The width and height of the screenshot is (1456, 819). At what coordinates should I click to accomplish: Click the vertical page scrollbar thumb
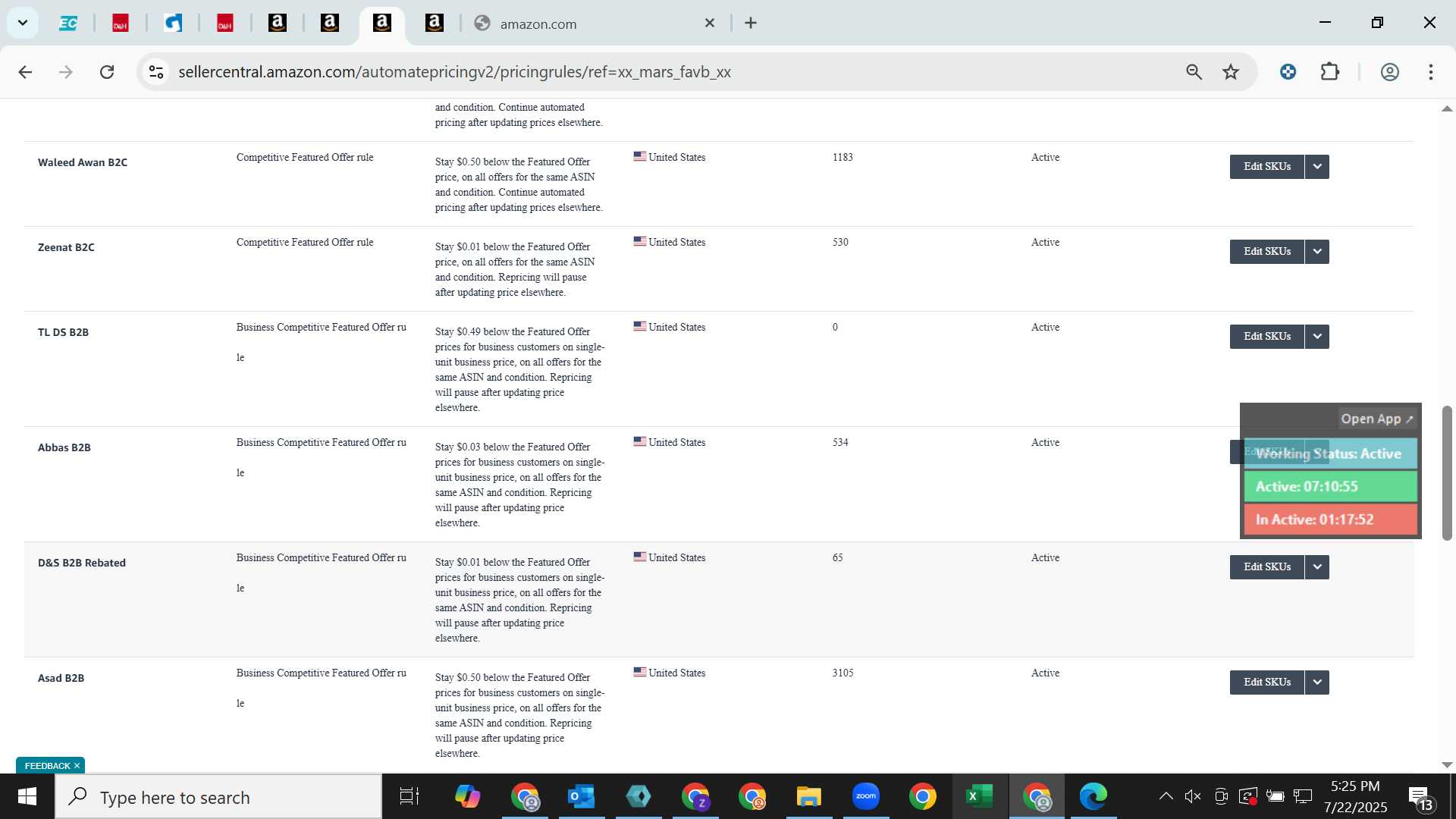(1447, 473)
